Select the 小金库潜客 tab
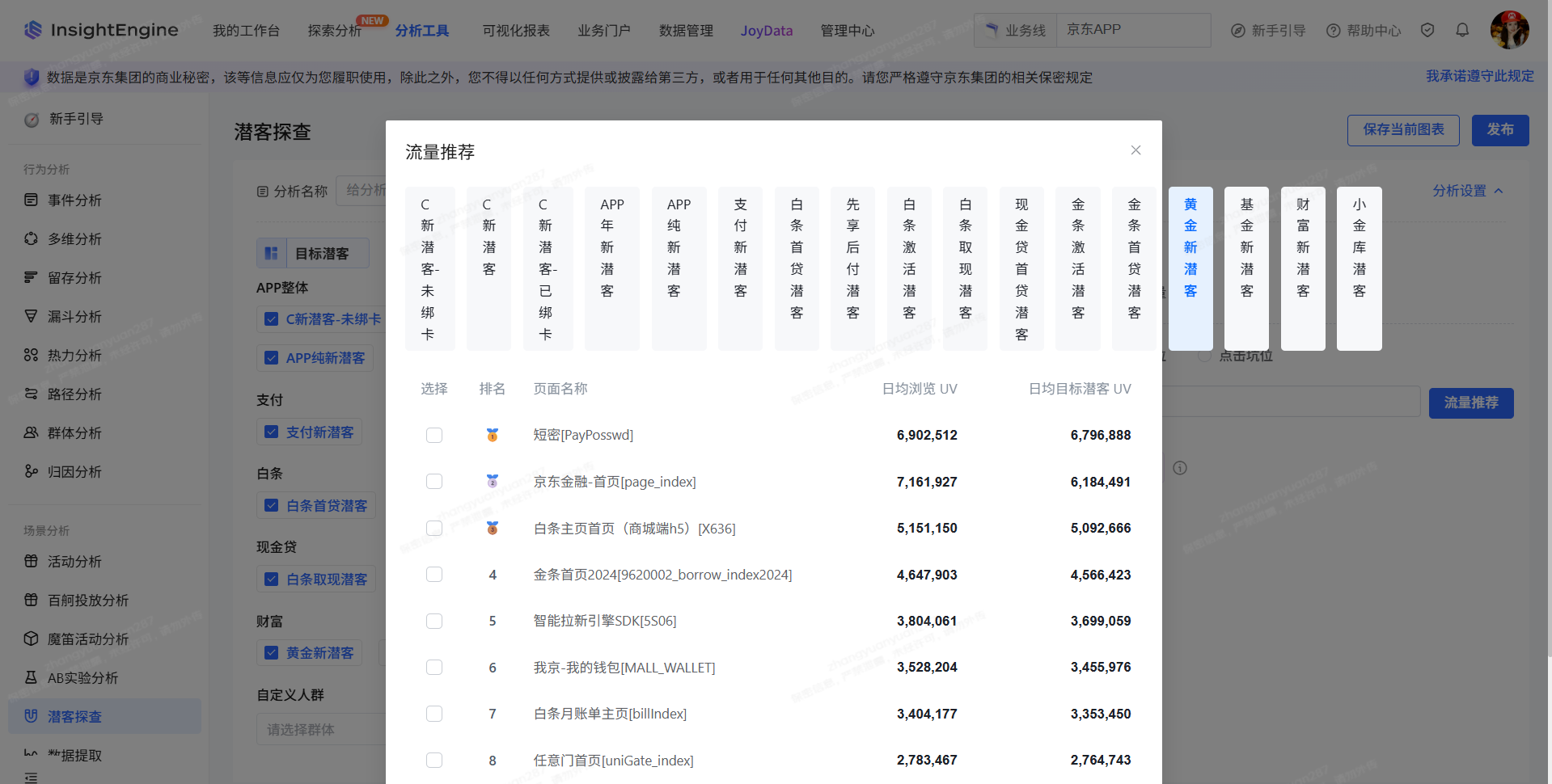Image resolution: width=1552 pixels, height=784 pixels. click(1359, 268)
